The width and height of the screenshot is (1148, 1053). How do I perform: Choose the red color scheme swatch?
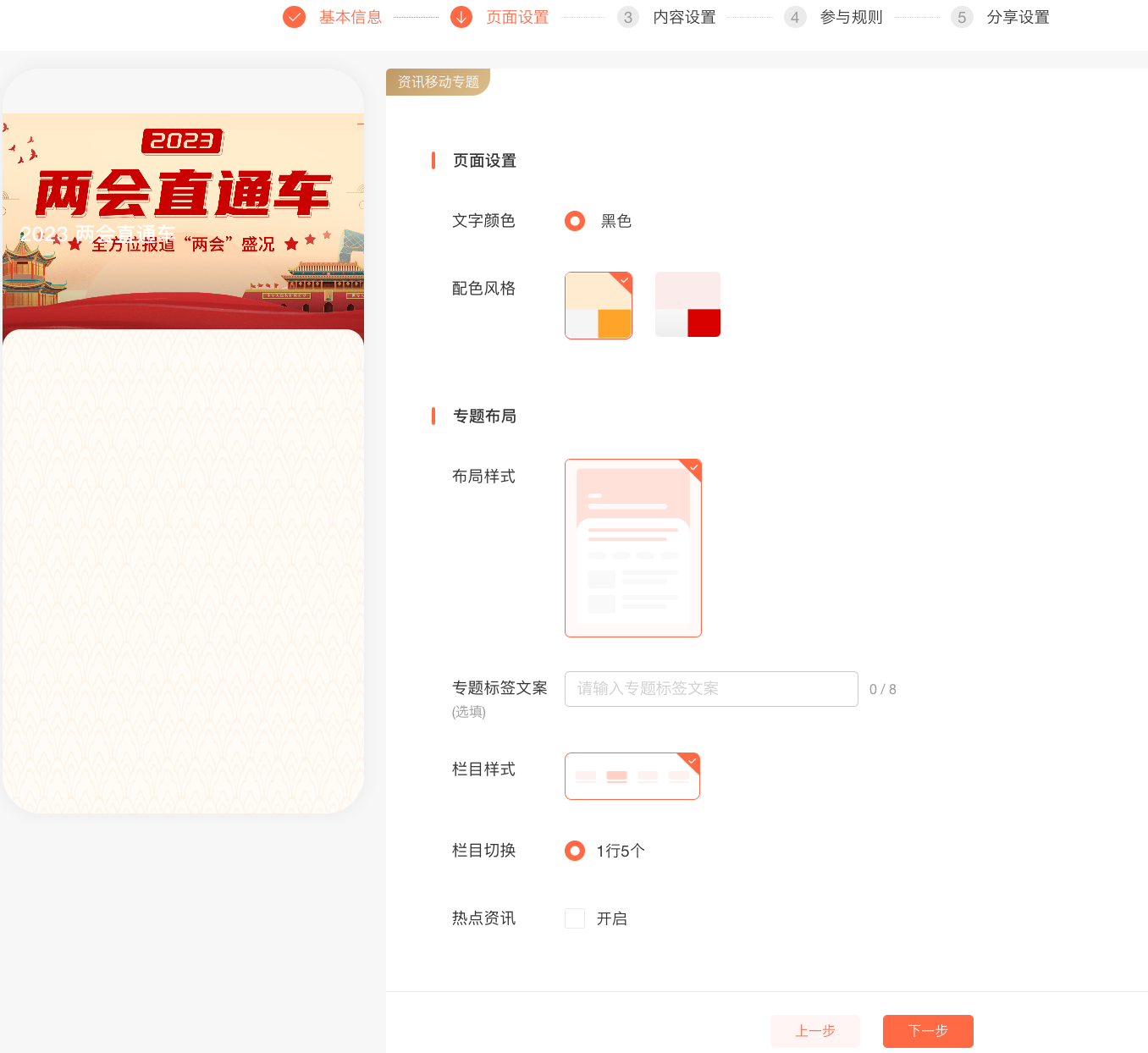tap(687, 305)
